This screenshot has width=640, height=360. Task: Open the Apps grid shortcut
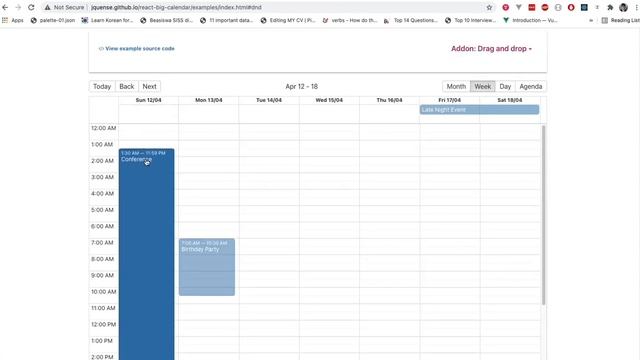click(x=13, y=20)
